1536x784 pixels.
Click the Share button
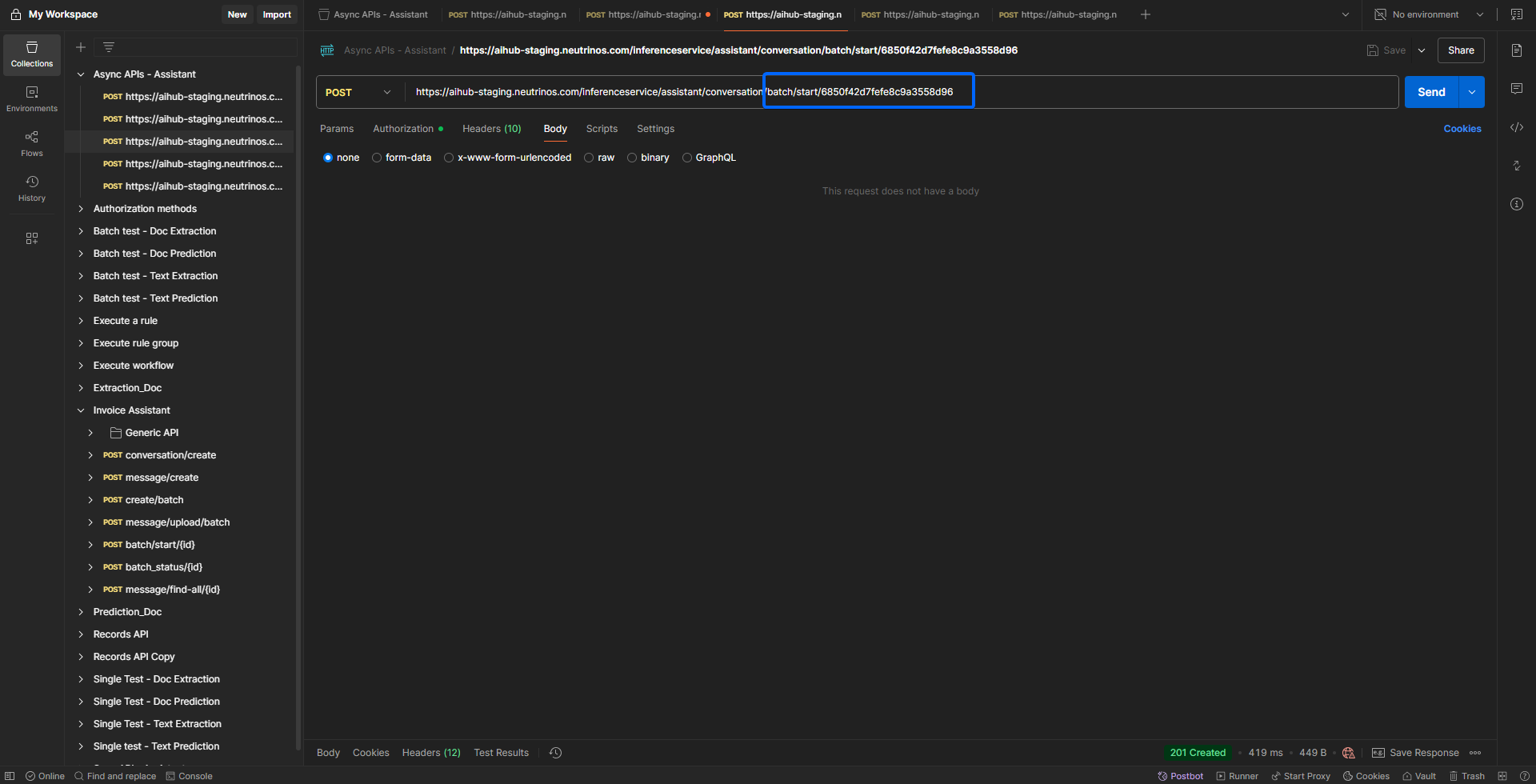click(1461, 50)
